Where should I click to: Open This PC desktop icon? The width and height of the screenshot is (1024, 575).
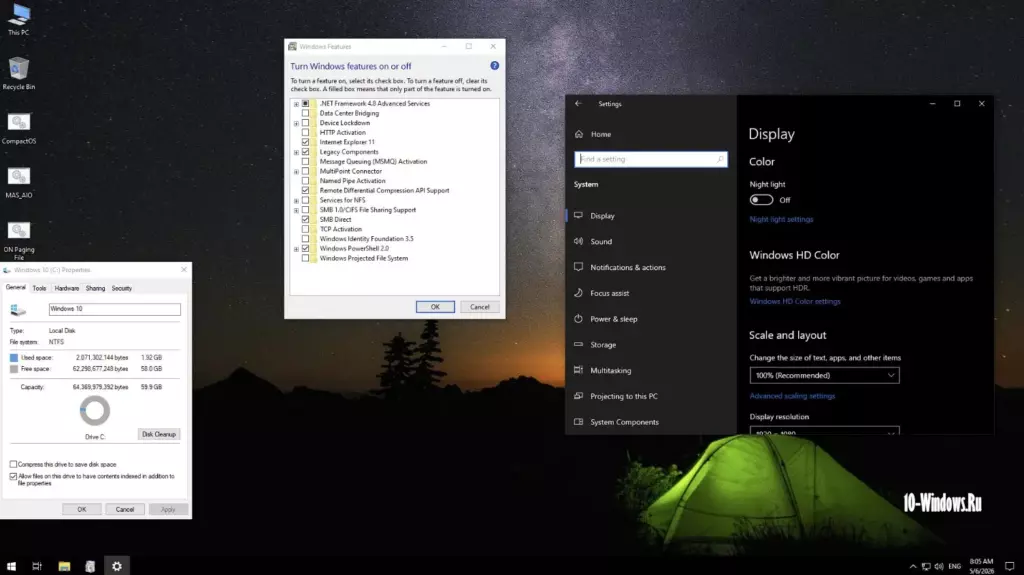(18, 19)
